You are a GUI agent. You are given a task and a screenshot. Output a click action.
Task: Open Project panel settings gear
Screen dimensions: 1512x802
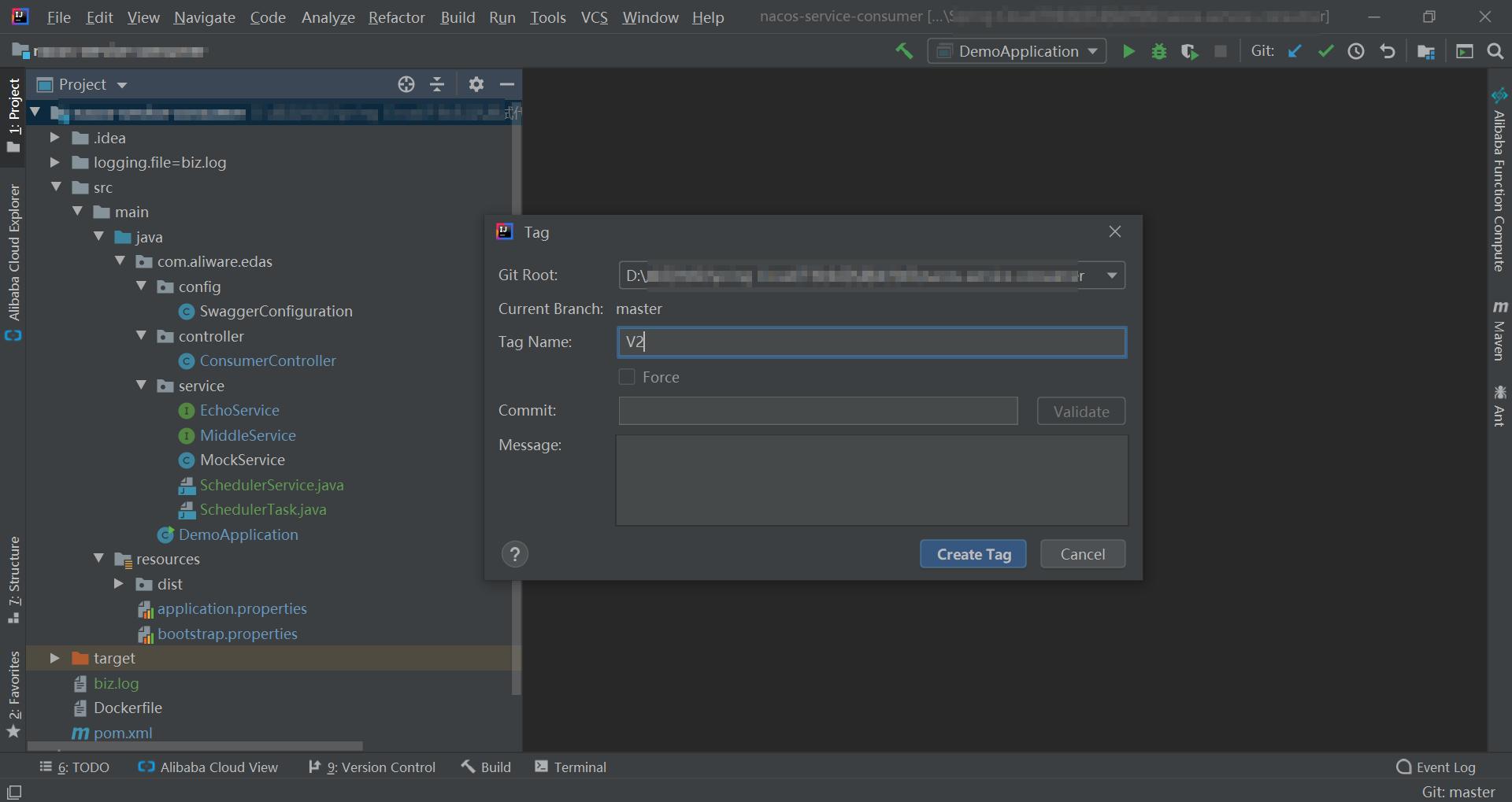476,84
